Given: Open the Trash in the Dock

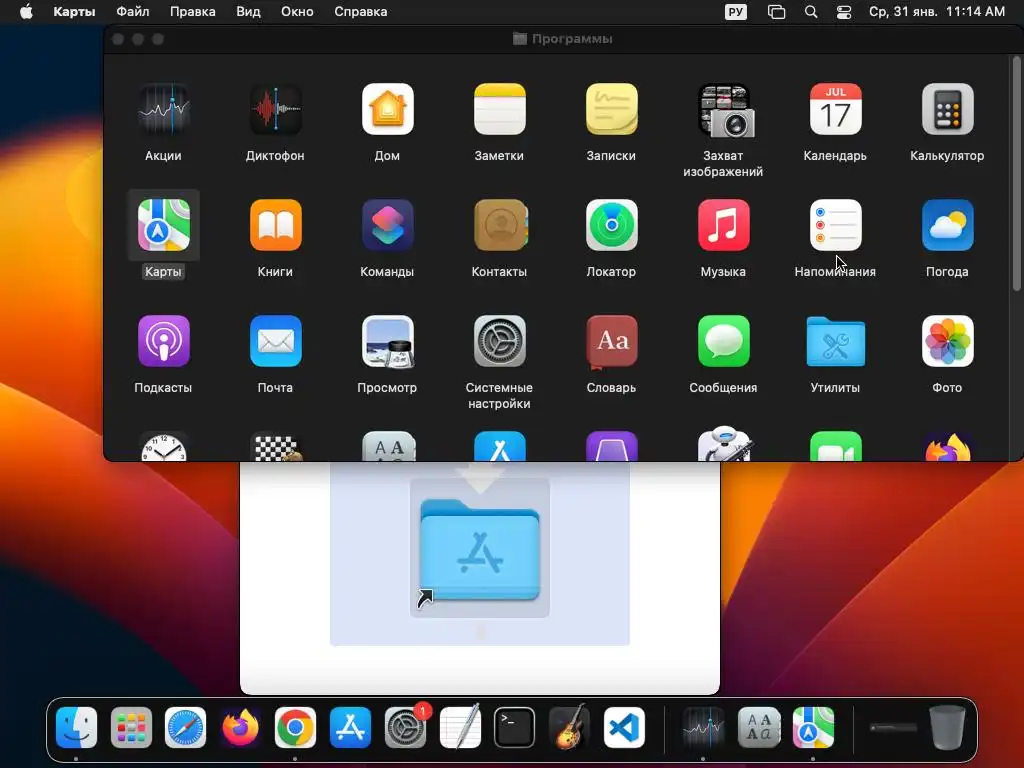Looking at the screenshot, I should pos(948,727).
